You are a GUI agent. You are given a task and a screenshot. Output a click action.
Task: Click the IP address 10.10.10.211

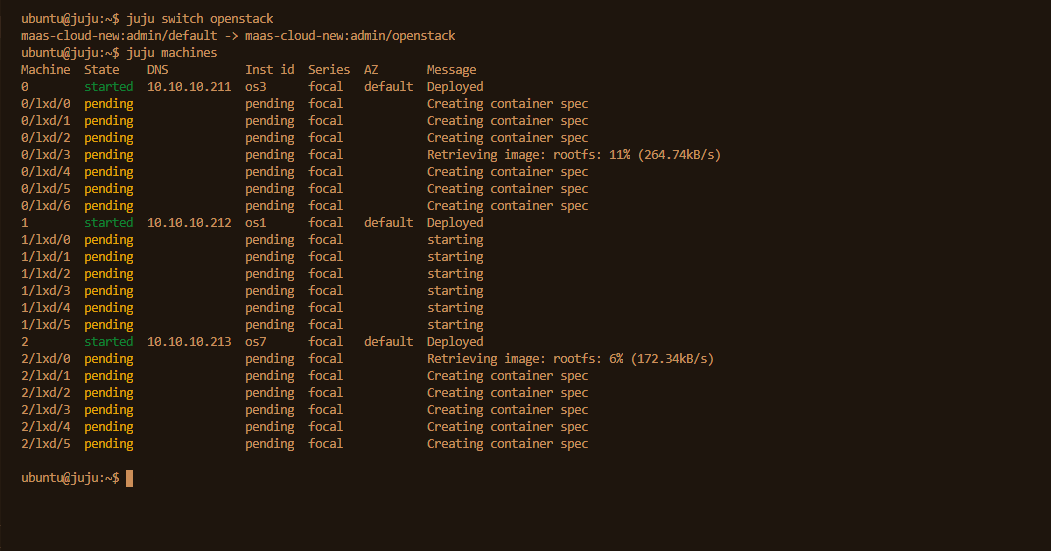189,86
